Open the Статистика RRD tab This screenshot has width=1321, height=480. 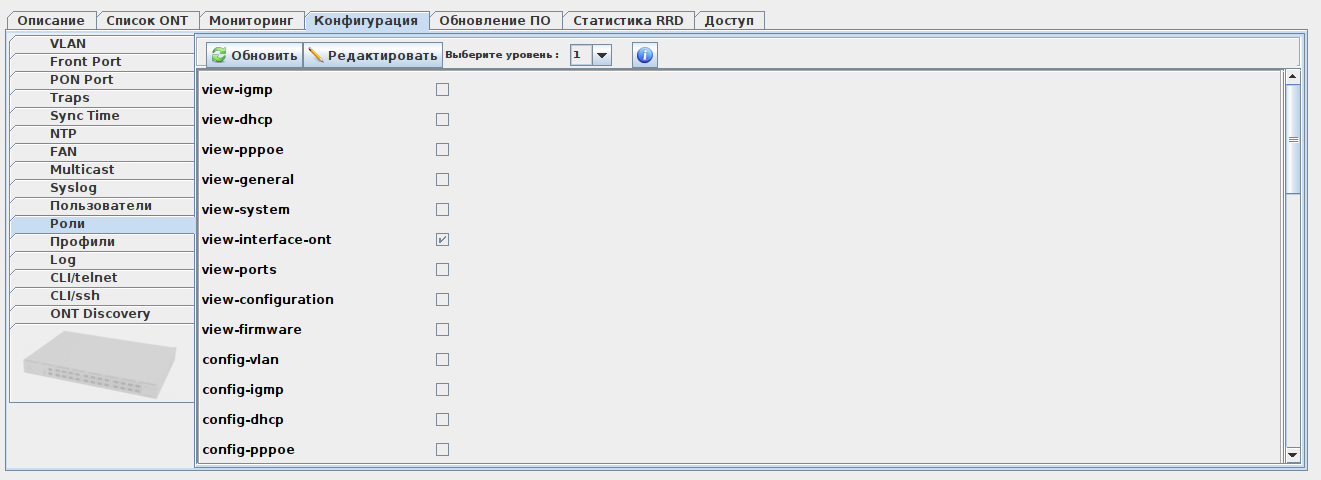pos(628,21)
